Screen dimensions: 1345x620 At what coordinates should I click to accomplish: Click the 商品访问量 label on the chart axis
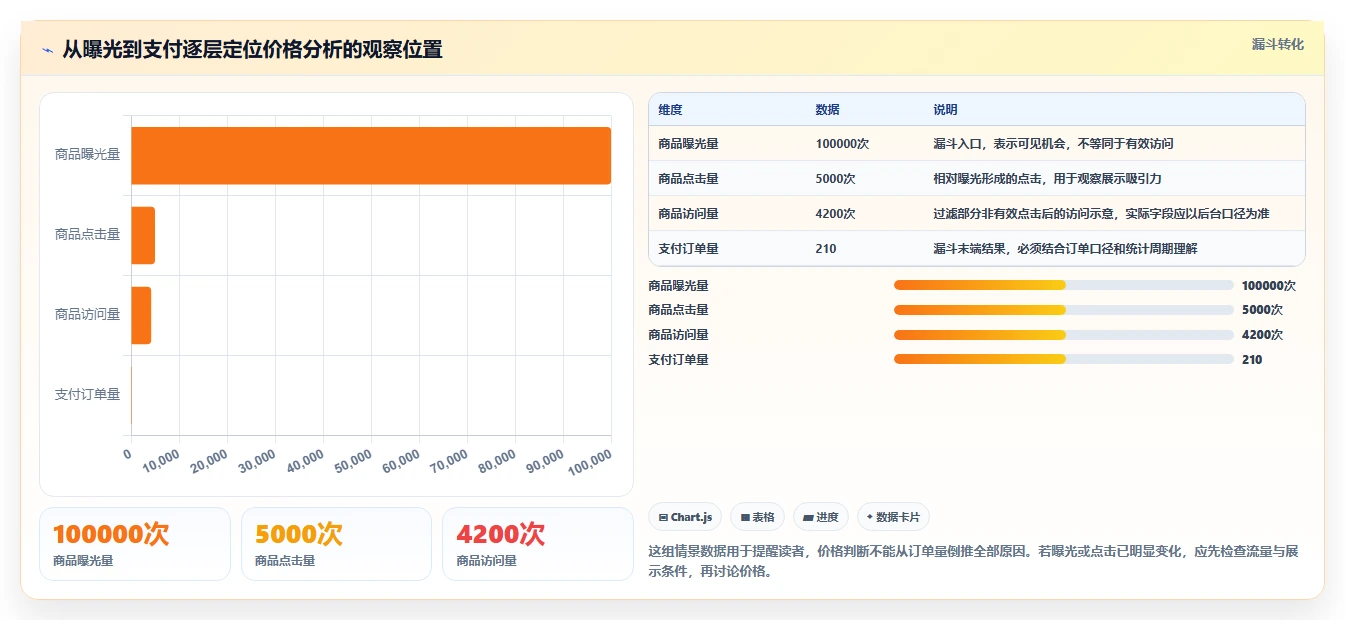click(87, 315)
